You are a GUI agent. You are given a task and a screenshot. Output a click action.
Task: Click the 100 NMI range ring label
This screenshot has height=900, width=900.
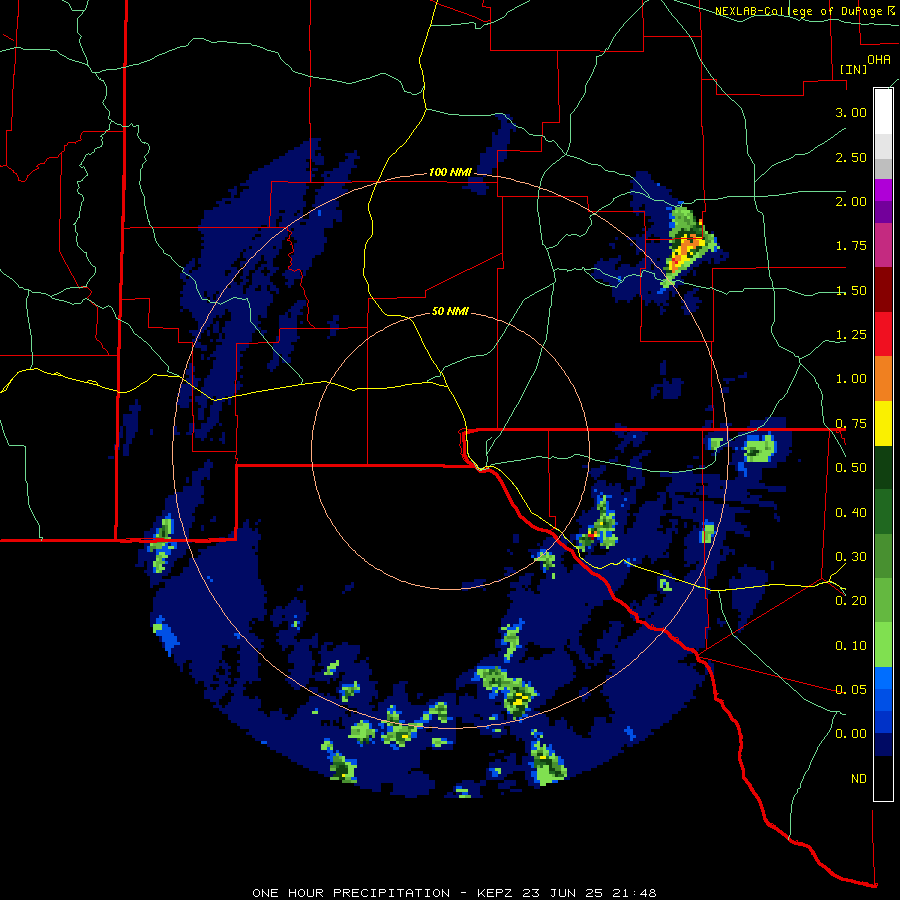pos(450,172)
